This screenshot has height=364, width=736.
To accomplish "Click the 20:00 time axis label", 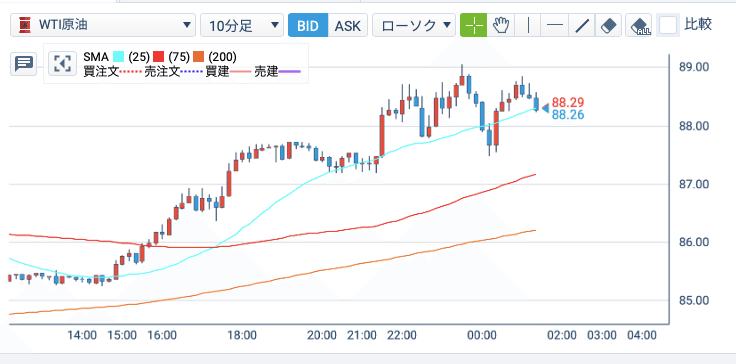I will [x=322, y=335].
